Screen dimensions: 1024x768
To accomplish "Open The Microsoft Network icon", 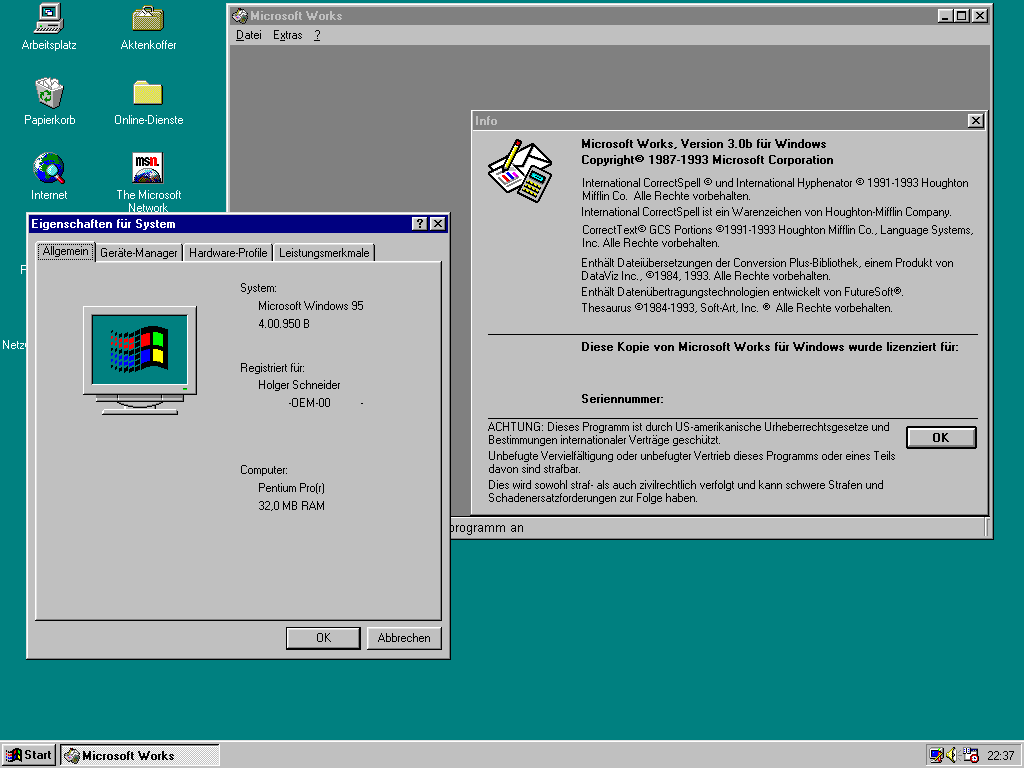I will 148,168.
